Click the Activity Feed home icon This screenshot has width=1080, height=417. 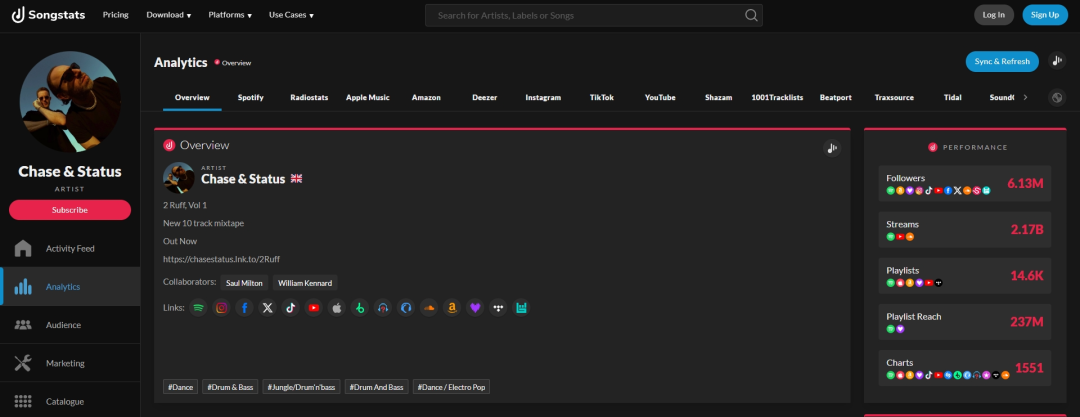tap(23, 248)
